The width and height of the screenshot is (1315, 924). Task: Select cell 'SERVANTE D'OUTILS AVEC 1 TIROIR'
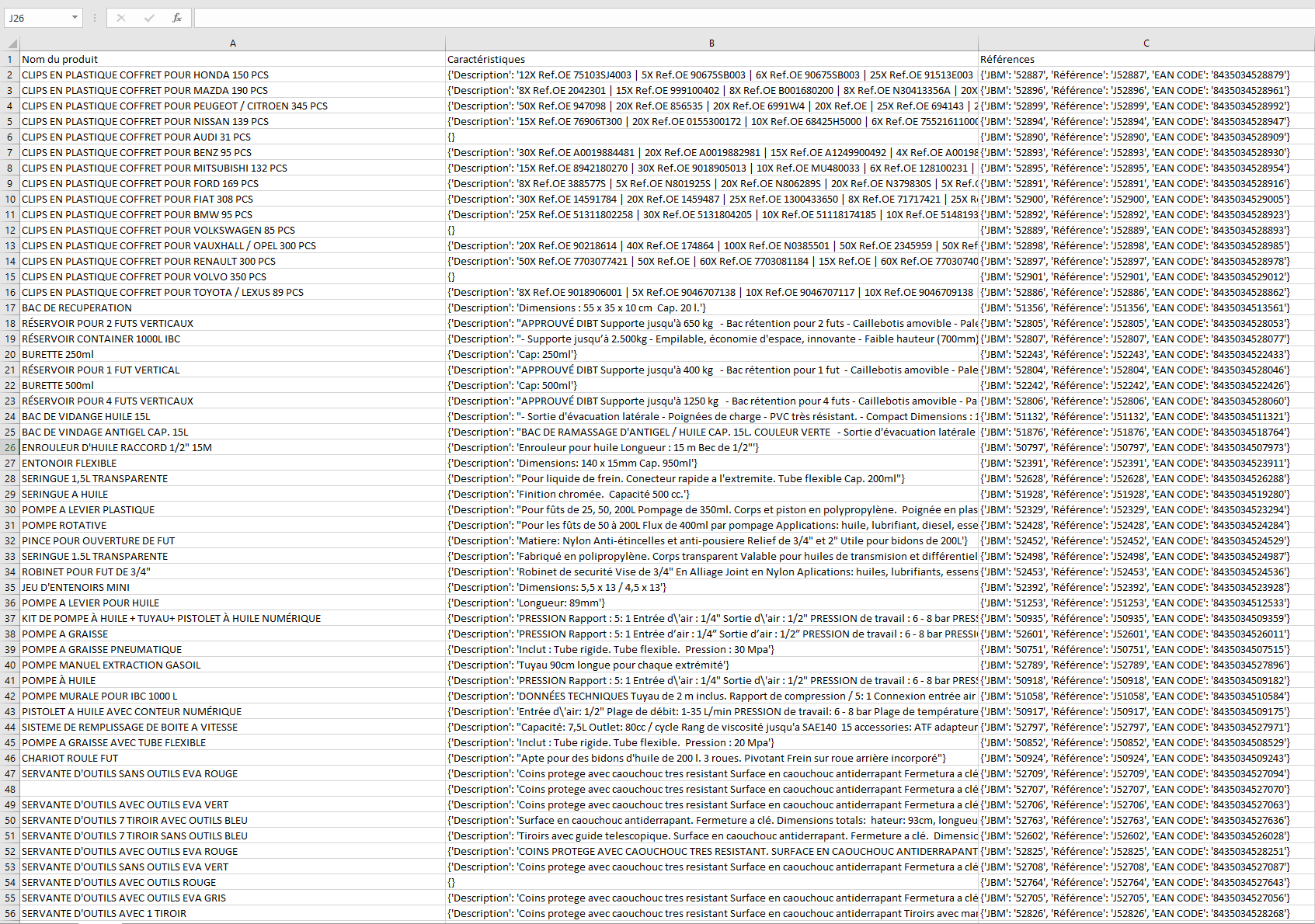[x=233, y=913]
